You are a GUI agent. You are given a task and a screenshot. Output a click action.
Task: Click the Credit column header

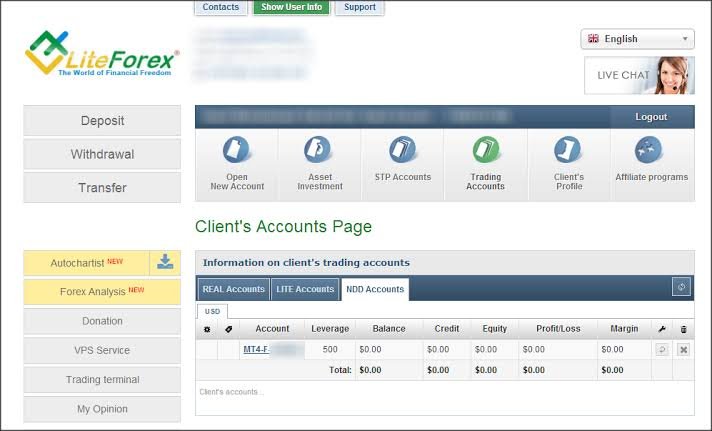pyautogui.click(x=447, y=329)
